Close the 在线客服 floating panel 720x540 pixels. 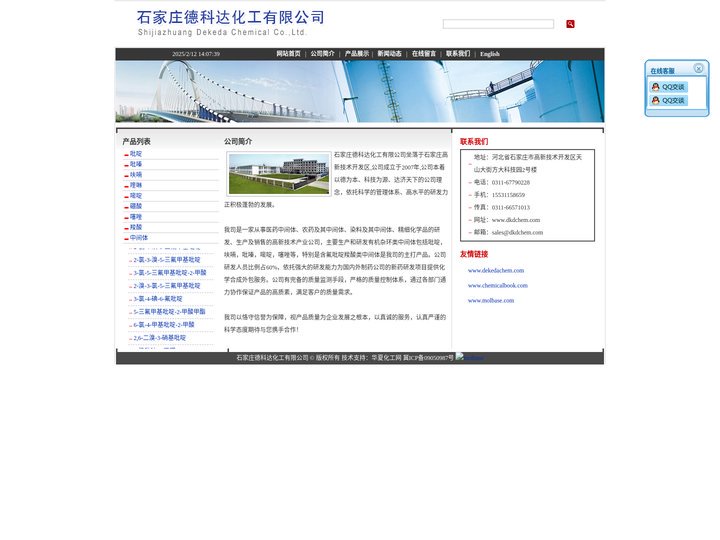(x=698, y=68)
